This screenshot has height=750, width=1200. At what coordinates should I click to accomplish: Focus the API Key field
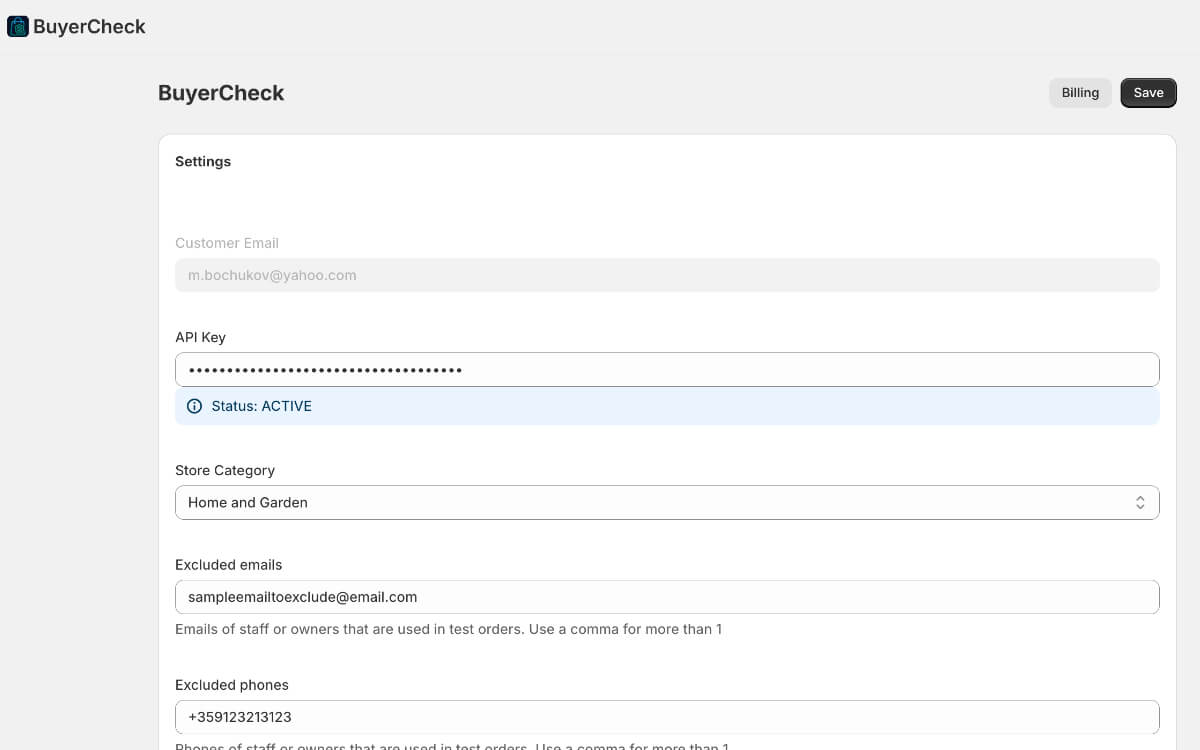[667, 370]
